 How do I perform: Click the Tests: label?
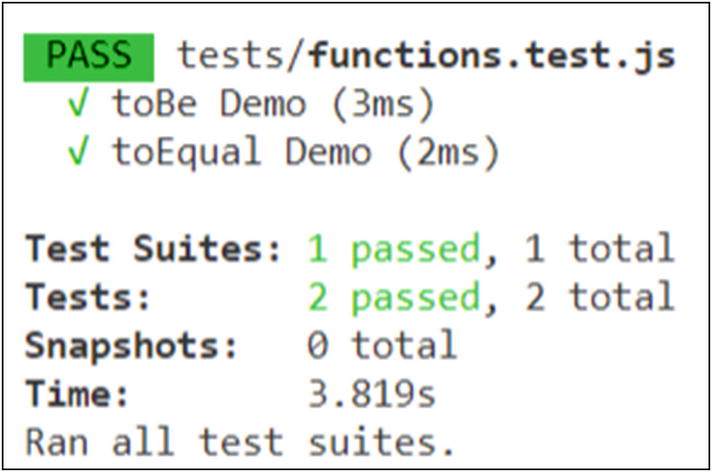click(89, 297)
